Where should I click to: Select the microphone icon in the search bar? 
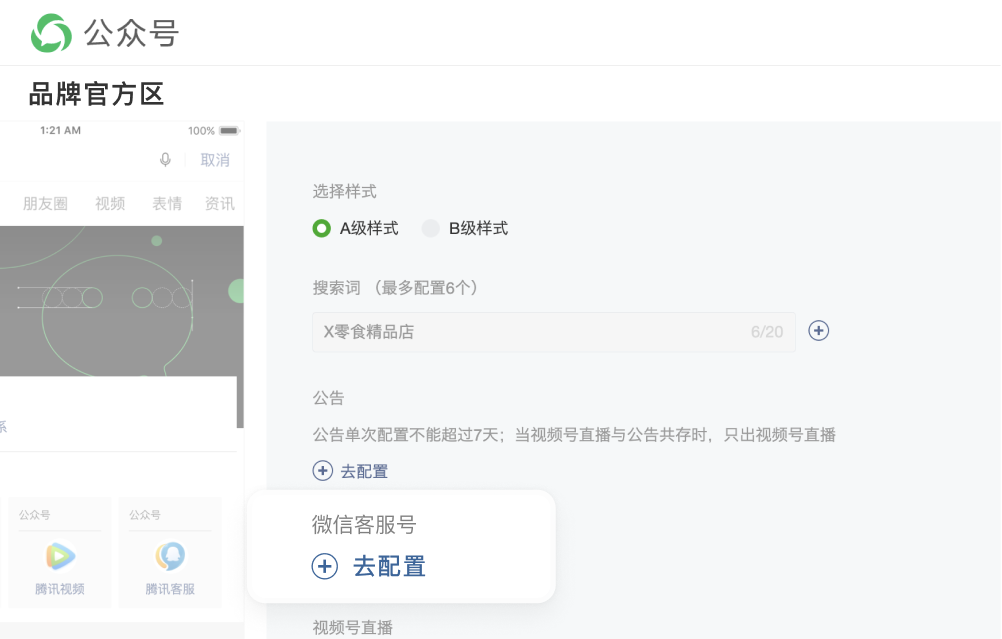tap(166, 160)
